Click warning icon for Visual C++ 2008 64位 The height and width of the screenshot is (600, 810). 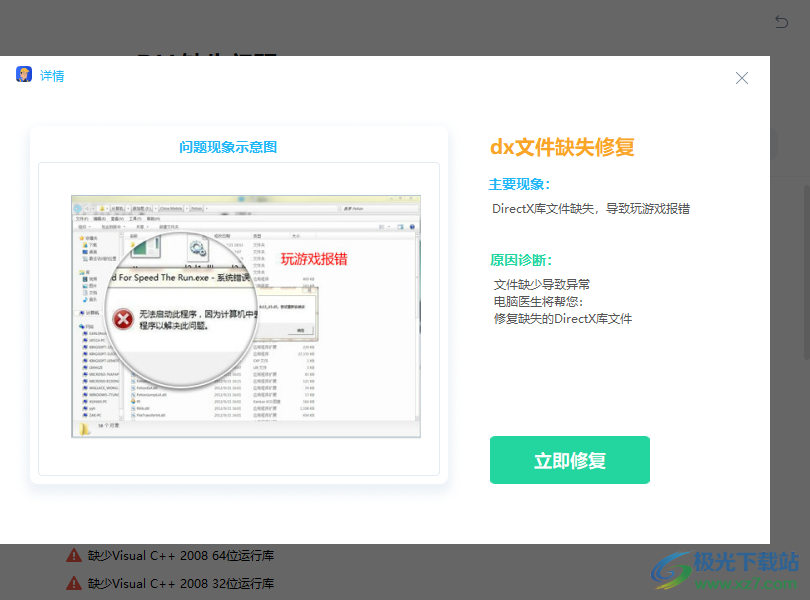(x=74, y=555)
